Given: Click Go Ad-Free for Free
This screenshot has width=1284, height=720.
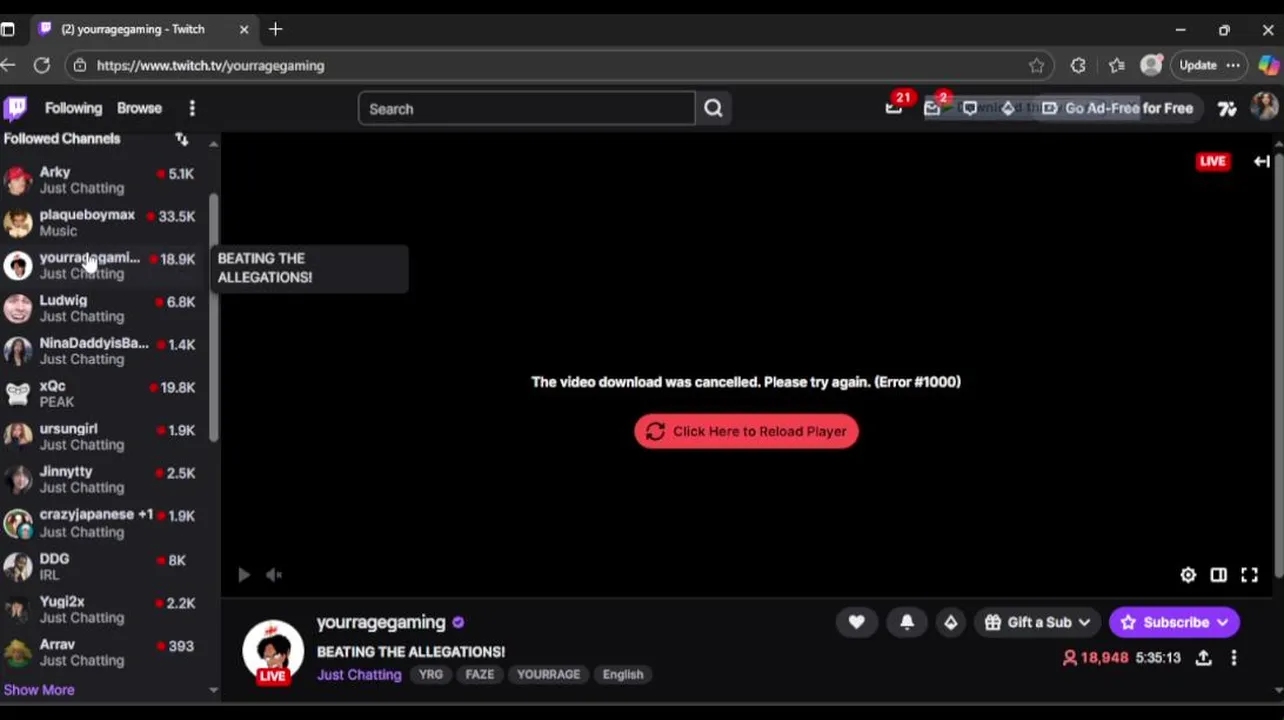Looking at the screenshot, I should tap(1118, 108).
